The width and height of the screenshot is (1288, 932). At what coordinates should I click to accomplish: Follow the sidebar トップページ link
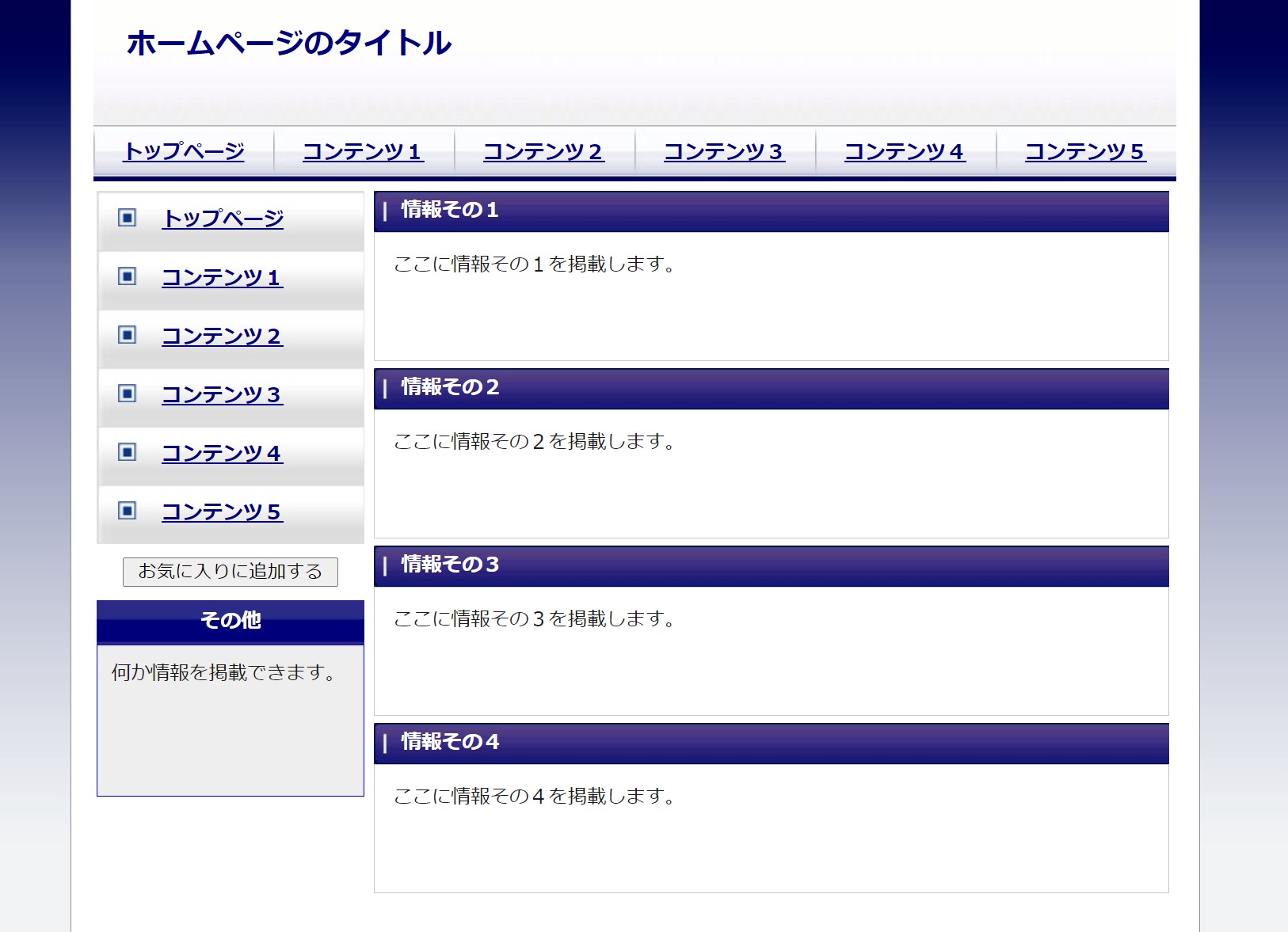(223, 219)
